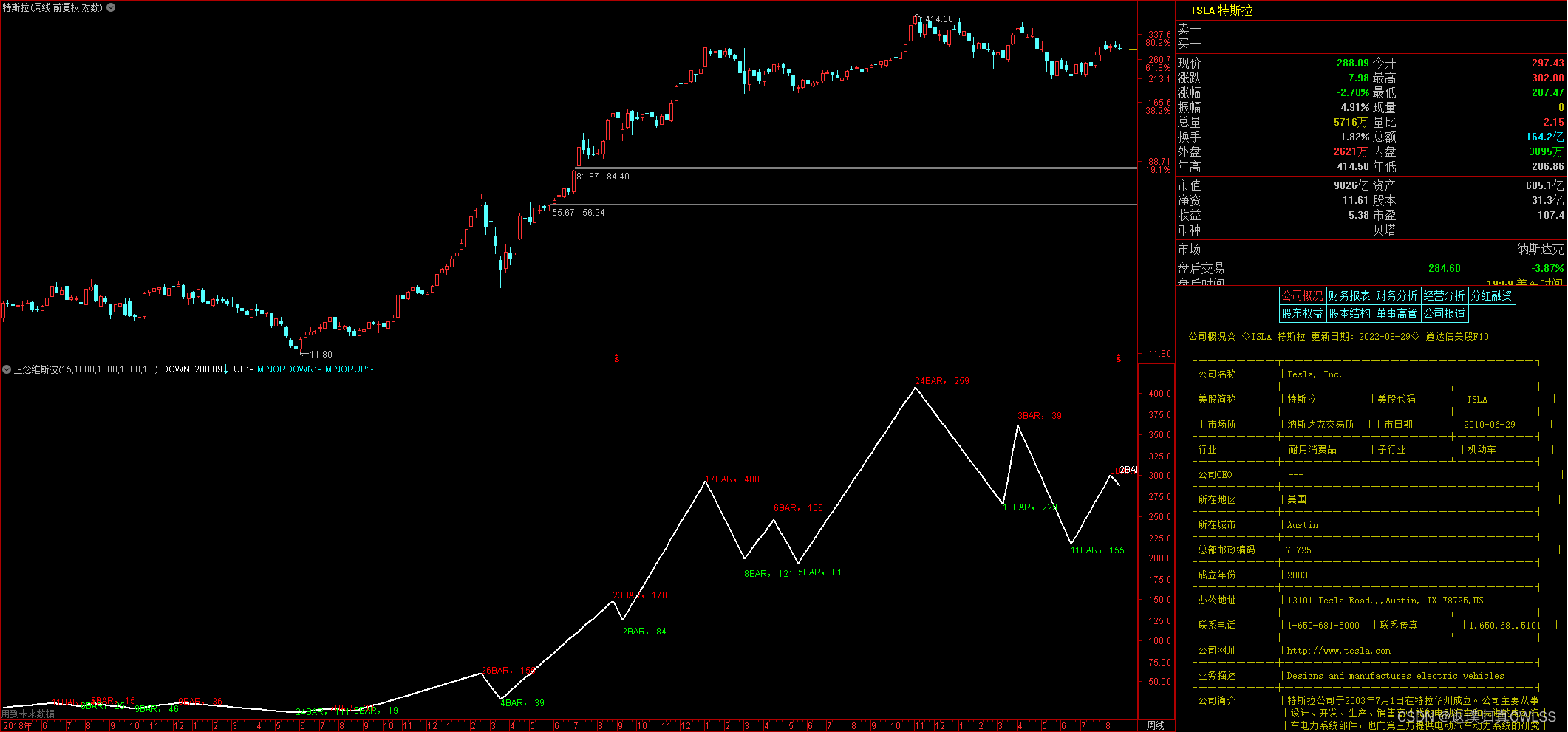Viewport: 1568px width, 732px height.
Task: Open the 董事高管 tab
Action: pyautogui.click(x=1397, y=313)
